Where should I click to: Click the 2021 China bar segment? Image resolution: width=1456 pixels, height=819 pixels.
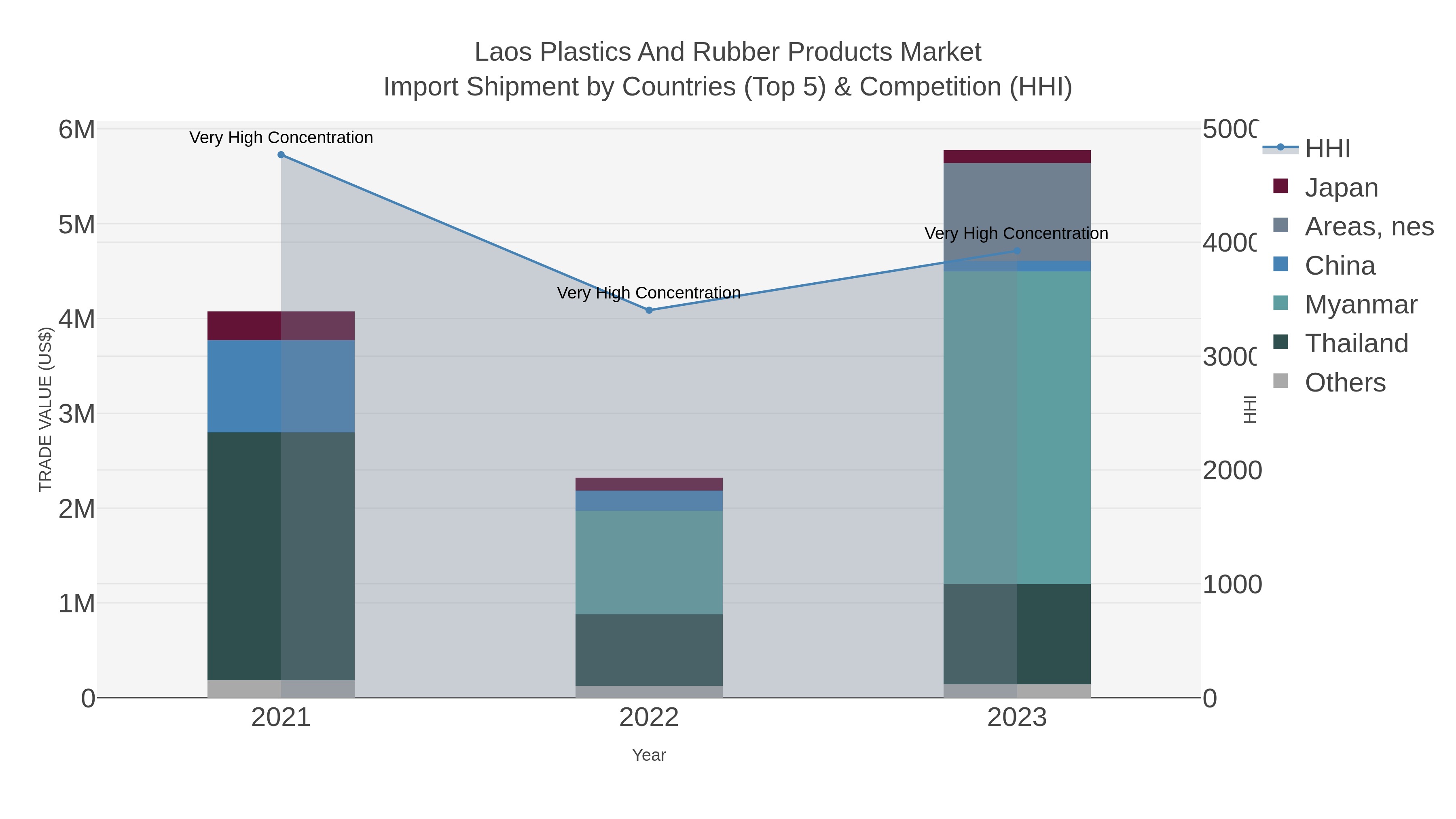[281, 386]
